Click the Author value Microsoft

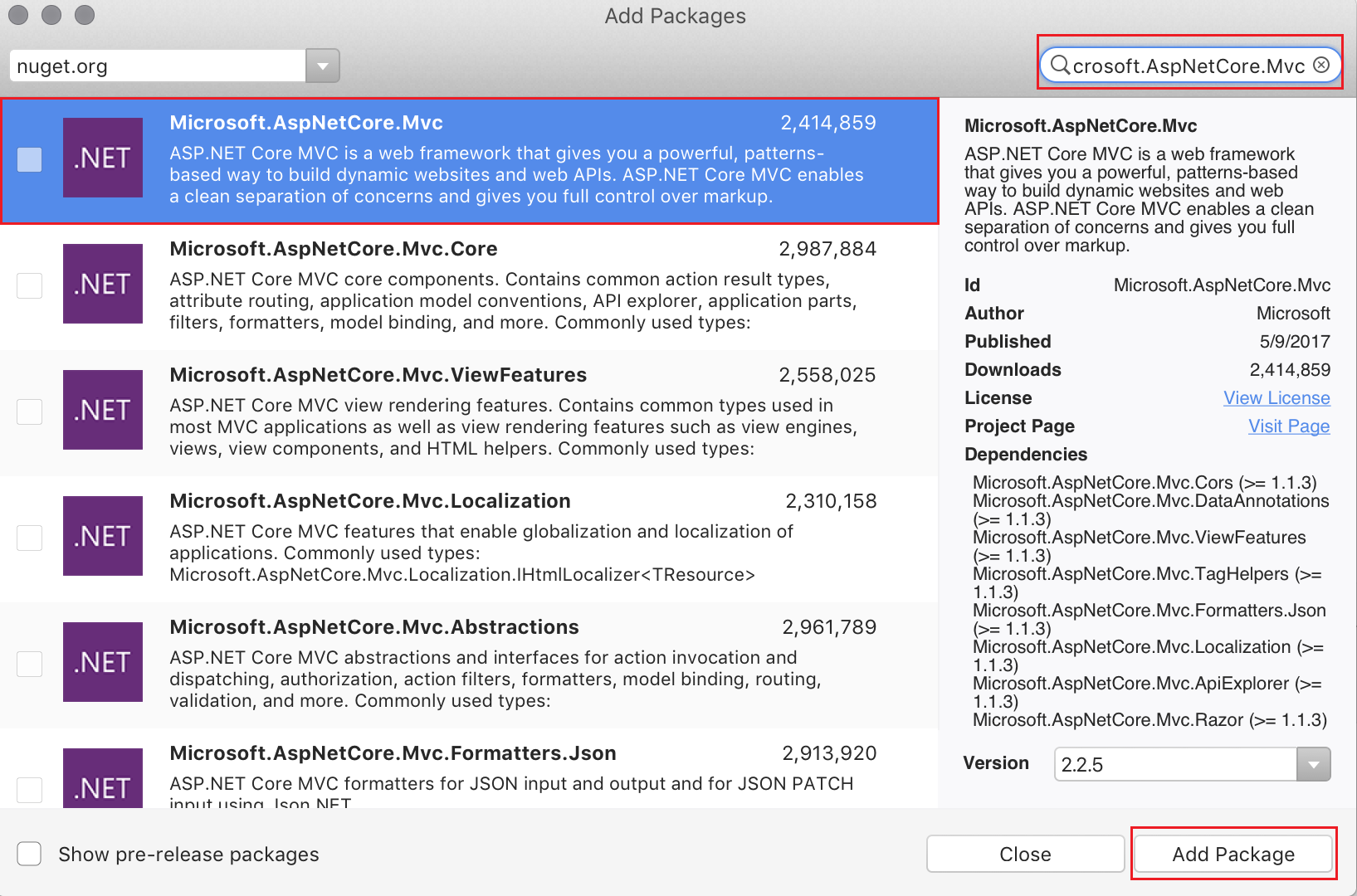[x=1293, y=314]
